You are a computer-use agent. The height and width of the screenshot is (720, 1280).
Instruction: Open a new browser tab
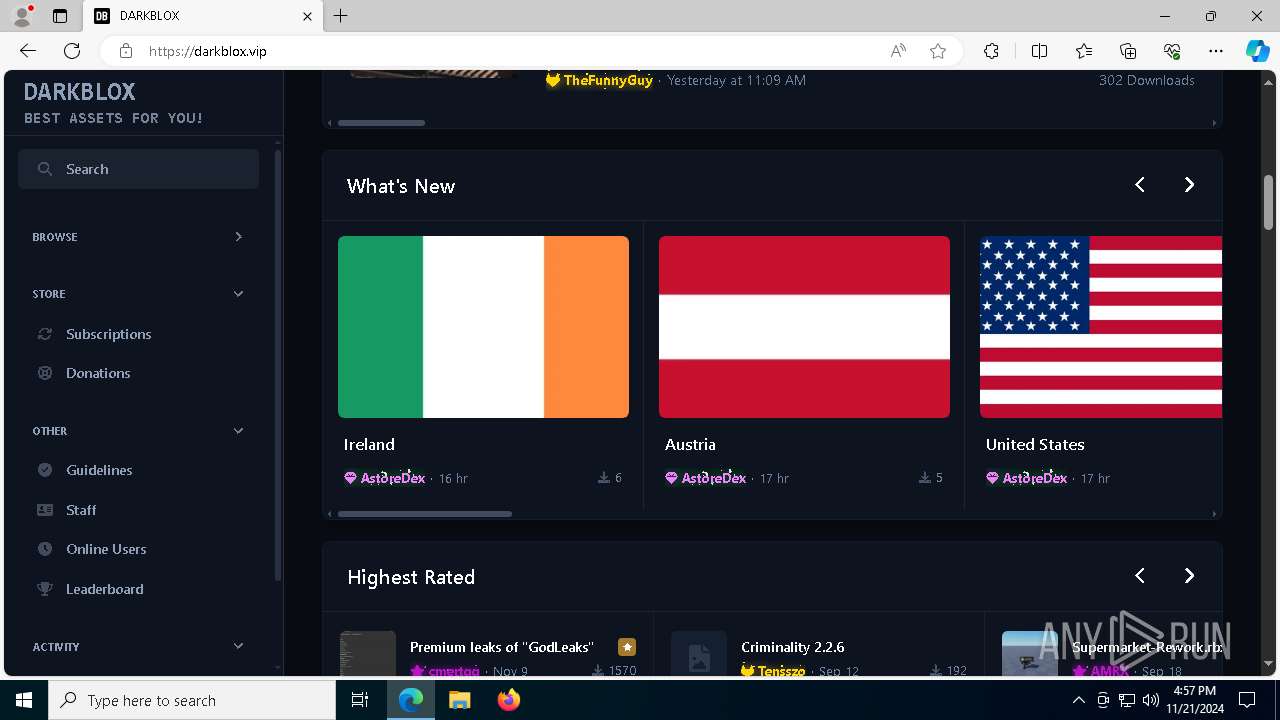pyautogui.click(x=341, y=16)
